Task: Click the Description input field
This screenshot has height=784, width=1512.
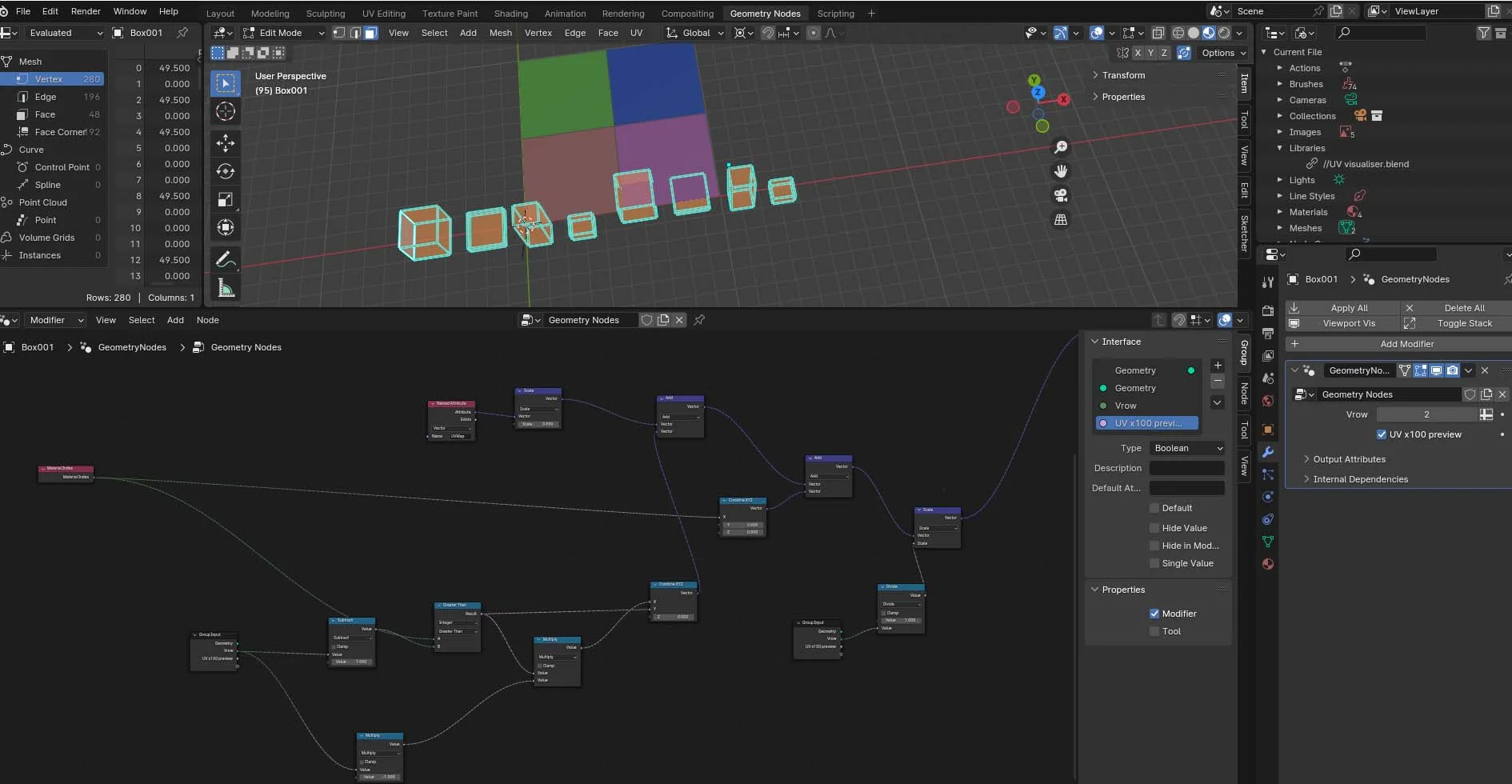Action: [x=1187, y=468]
